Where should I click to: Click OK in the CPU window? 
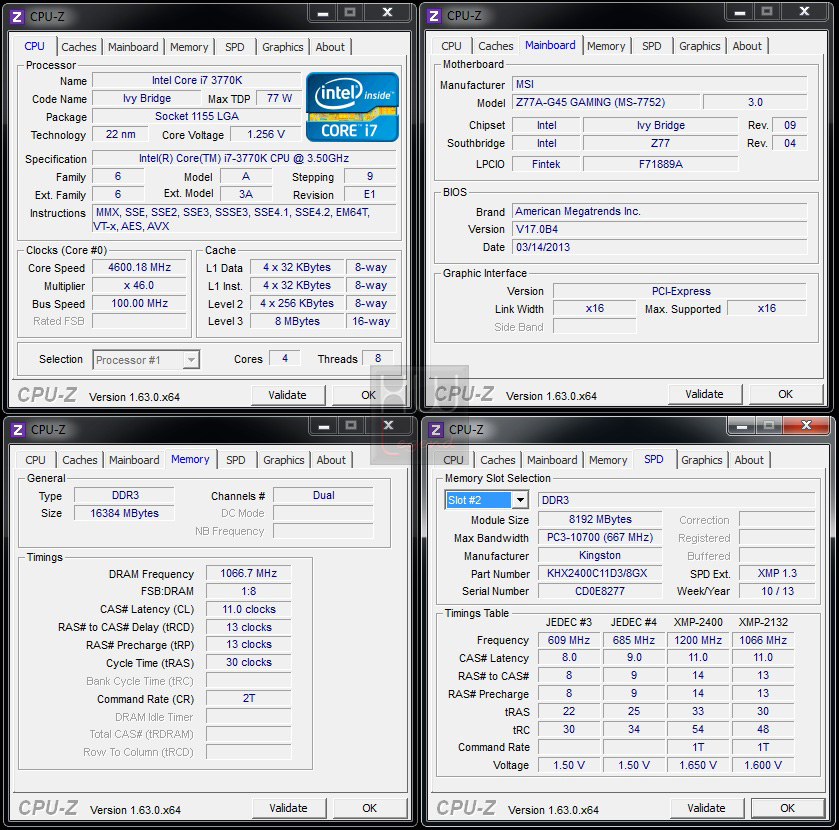pos(369,395)
